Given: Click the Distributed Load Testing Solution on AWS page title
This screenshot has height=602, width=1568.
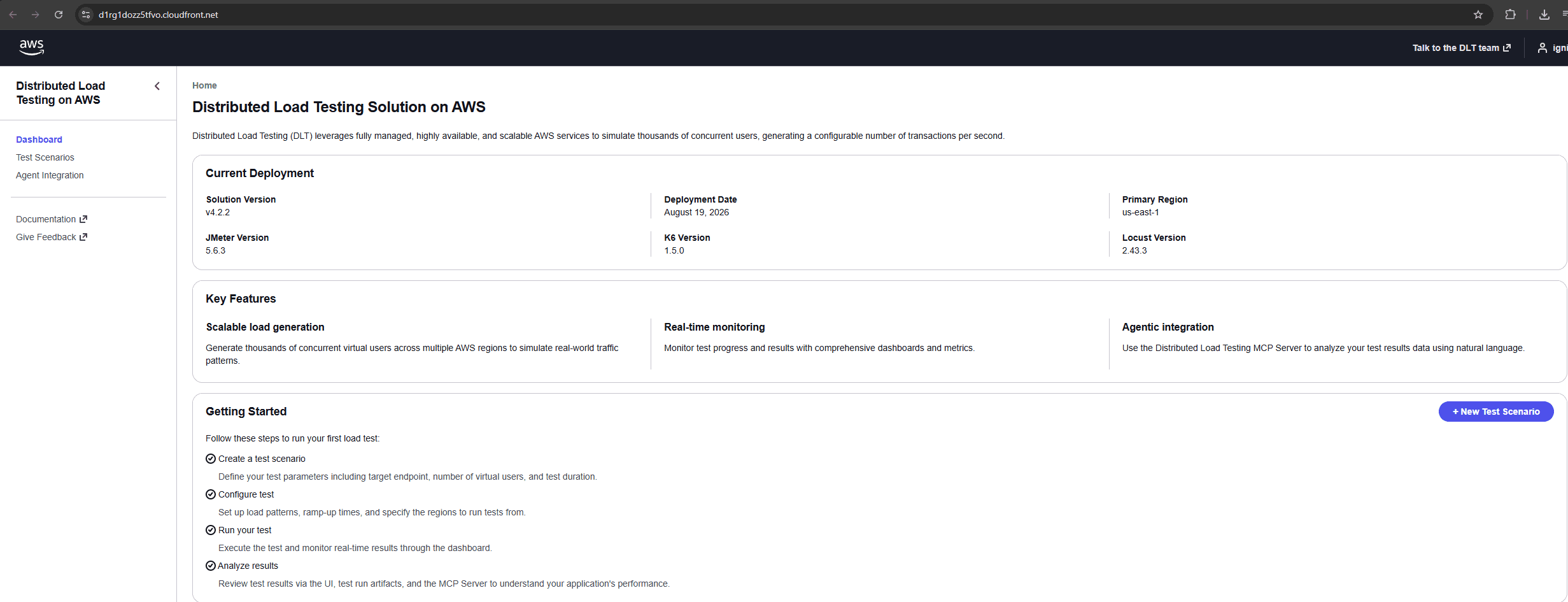Looking at the screenshot, I should tap(339, 107).
